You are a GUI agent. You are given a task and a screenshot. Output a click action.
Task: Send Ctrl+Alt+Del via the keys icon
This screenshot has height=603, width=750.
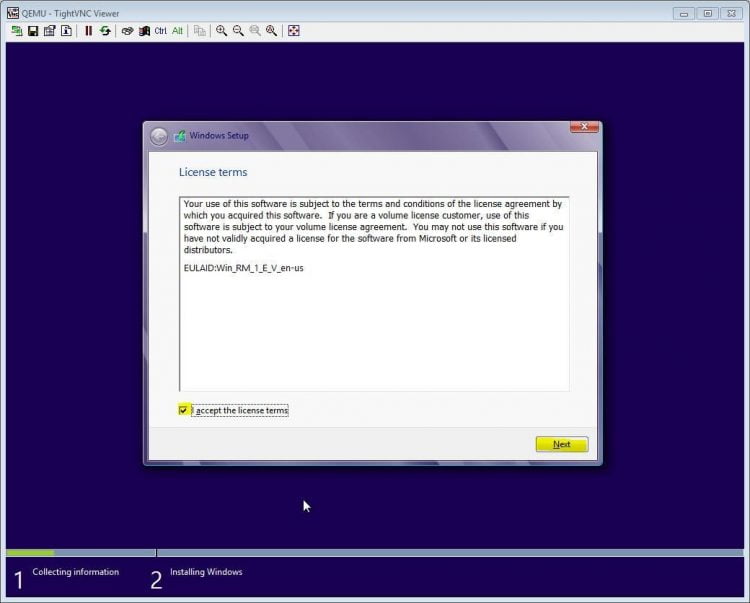pos(127,31)
